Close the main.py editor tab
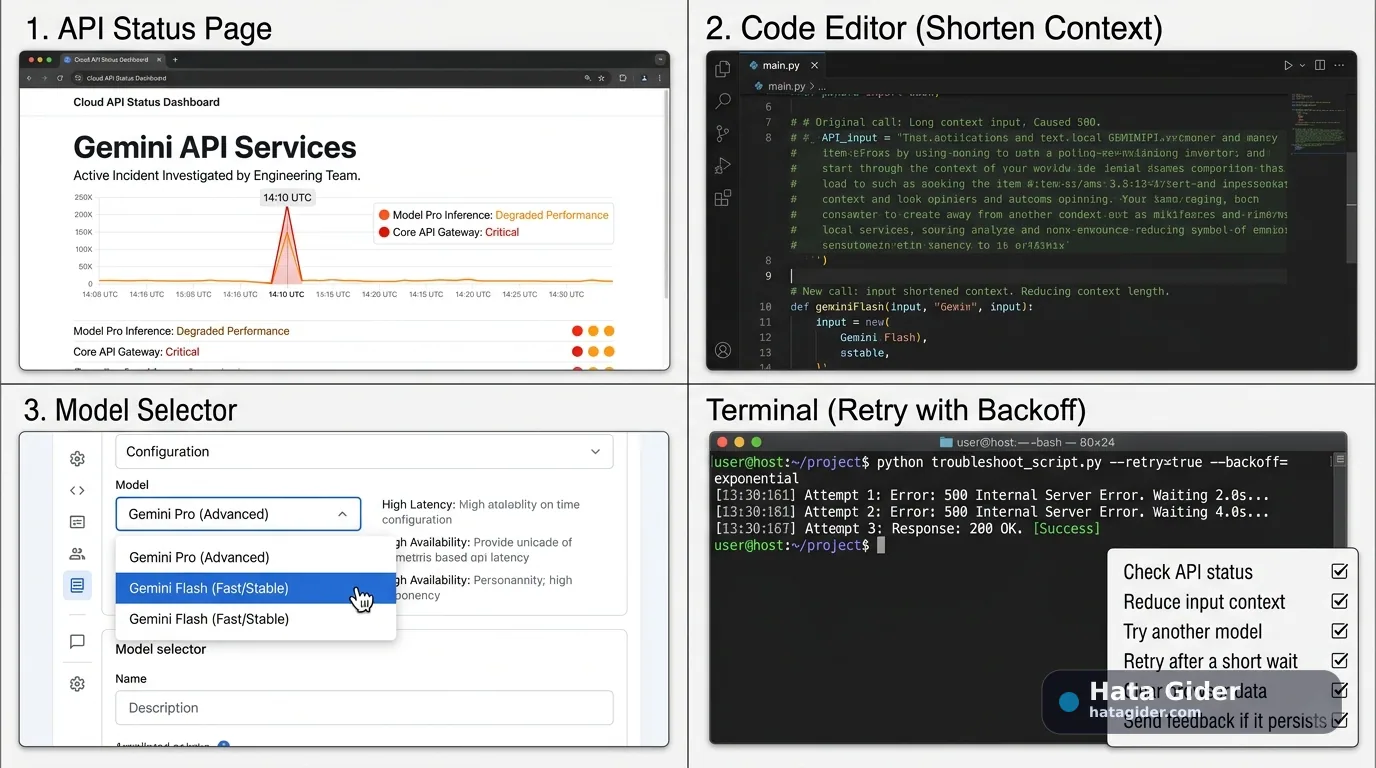The image size is (1376, 768). (x=814, y=65)
